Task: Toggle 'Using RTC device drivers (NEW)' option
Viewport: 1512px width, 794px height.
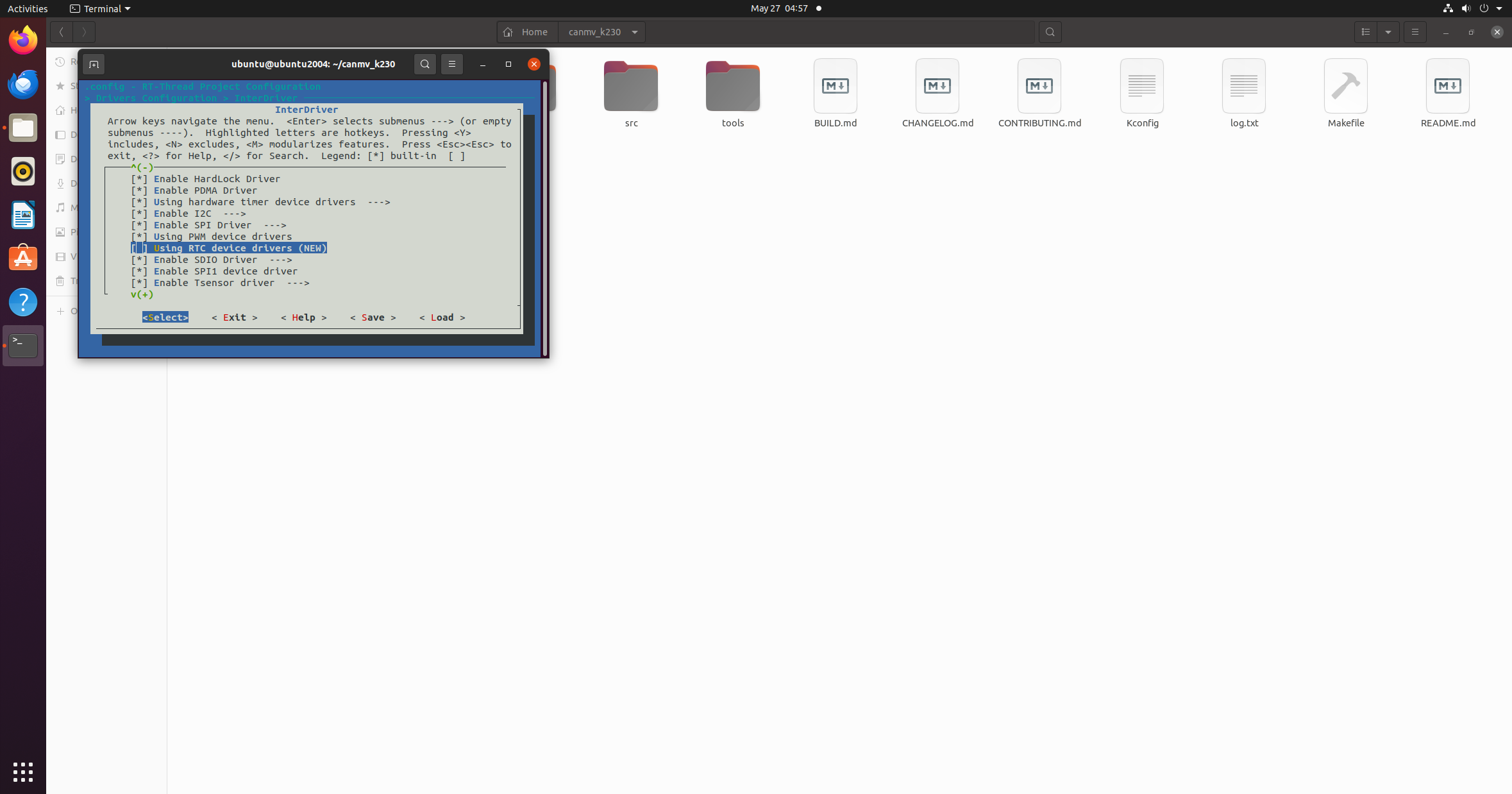Action: coord(228,248)
